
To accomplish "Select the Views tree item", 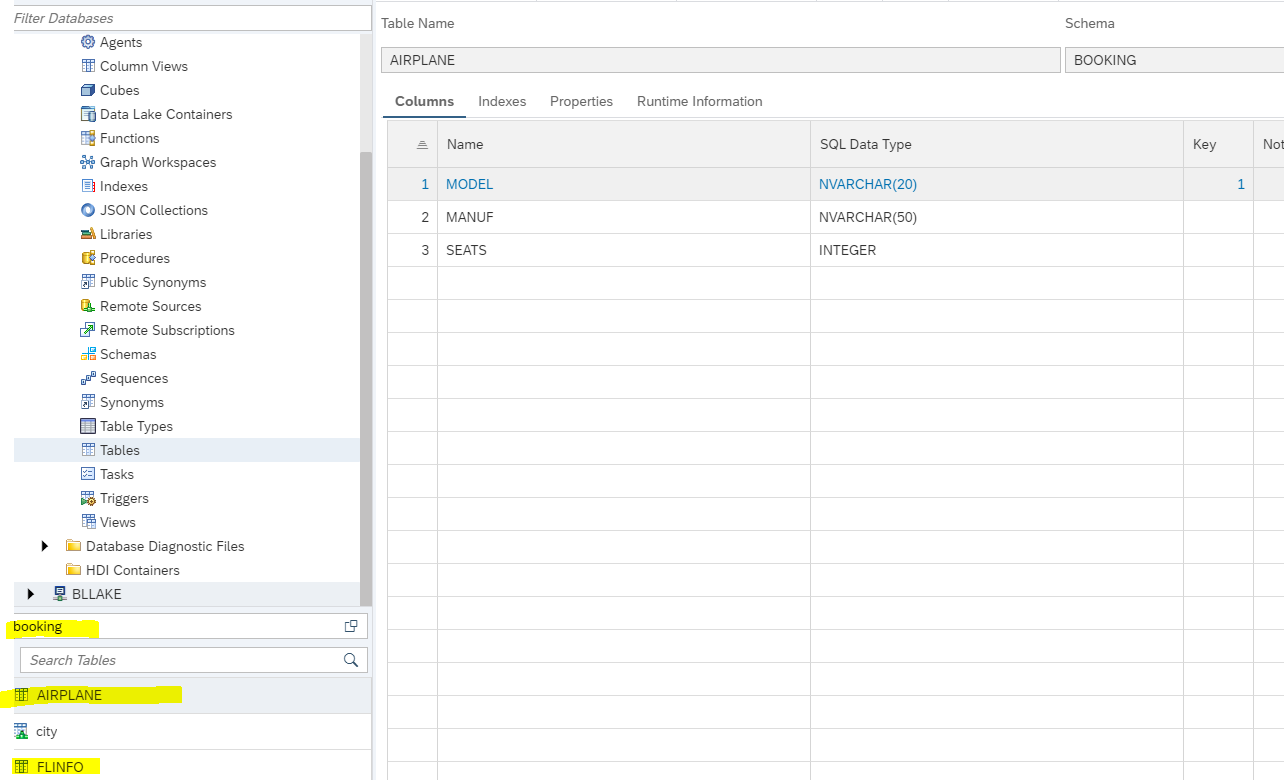I will pos(117,522).
